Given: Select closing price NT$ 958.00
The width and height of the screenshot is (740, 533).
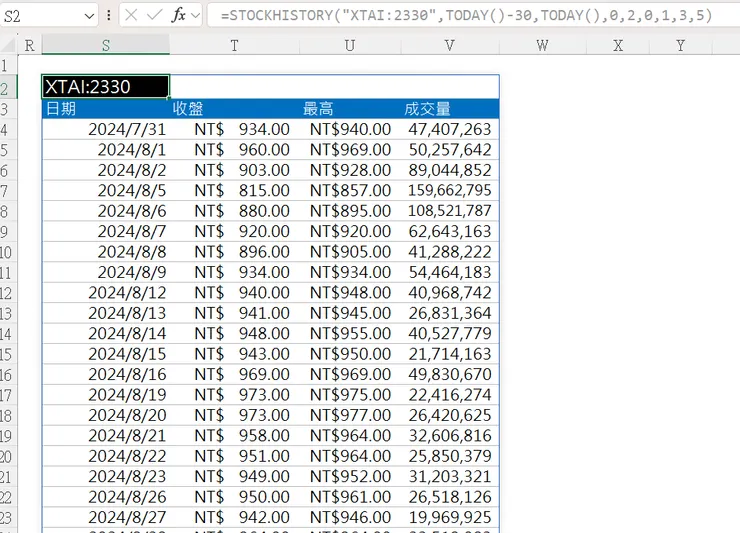Looking at the screenshot, I should pos(235,436).
